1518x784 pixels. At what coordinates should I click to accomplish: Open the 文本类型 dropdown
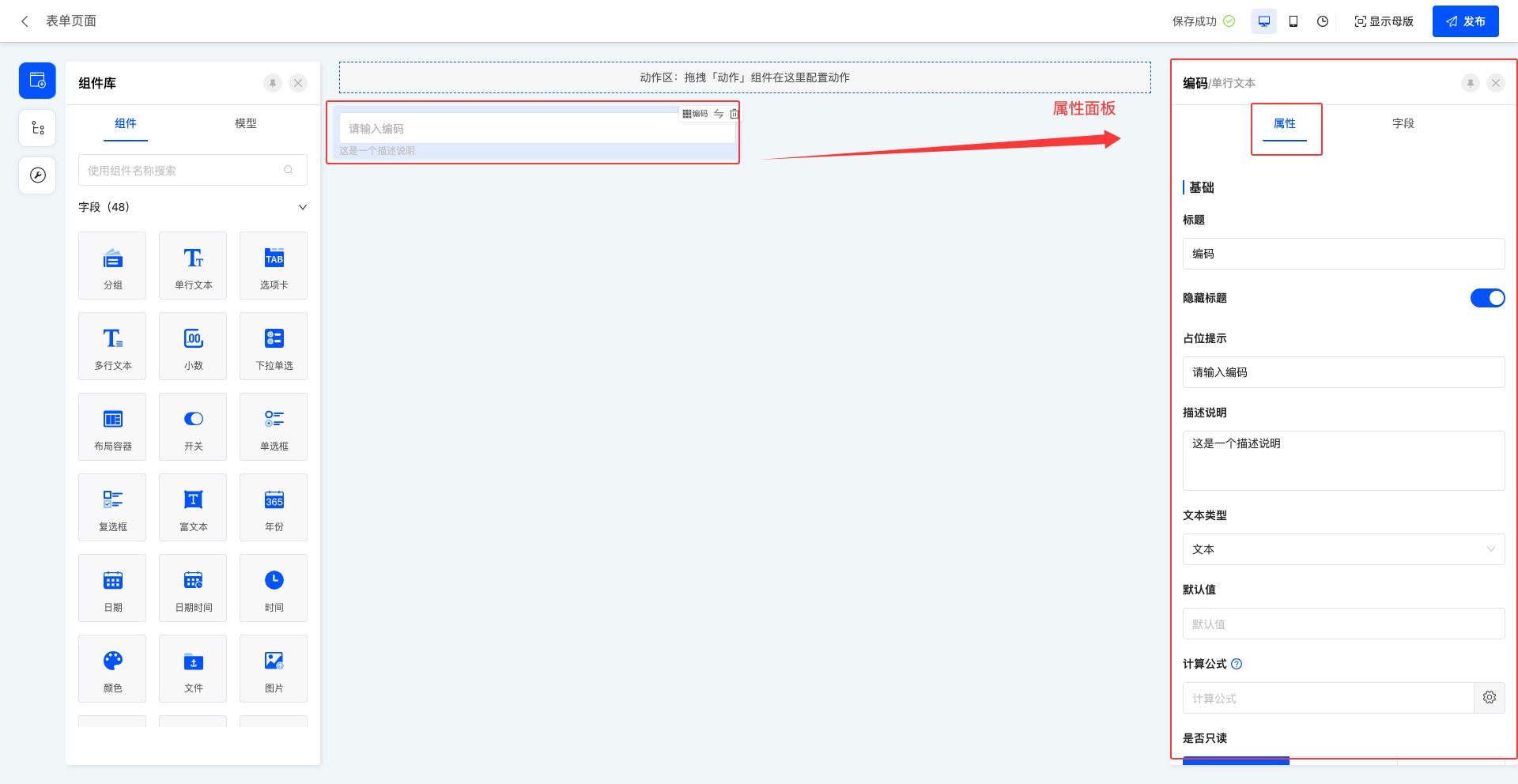click(1343, 549)
